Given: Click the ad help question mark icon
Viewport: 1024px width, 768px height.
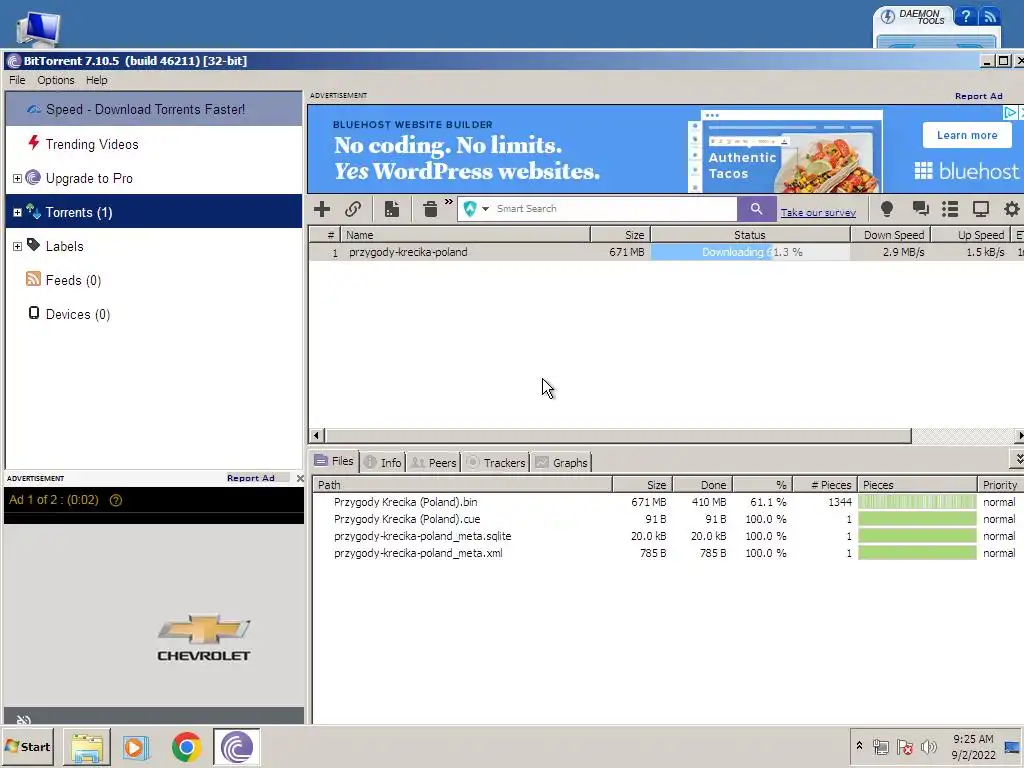Looking at the screenshot, I should [116, 500].
